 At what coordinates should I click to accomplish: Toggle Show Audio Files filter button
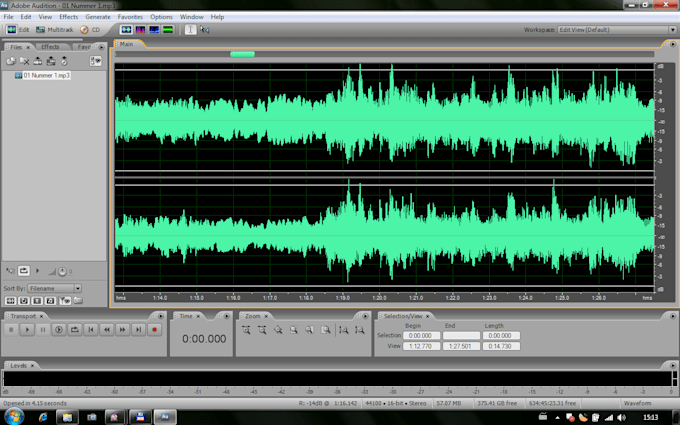(x=11, y=300)
